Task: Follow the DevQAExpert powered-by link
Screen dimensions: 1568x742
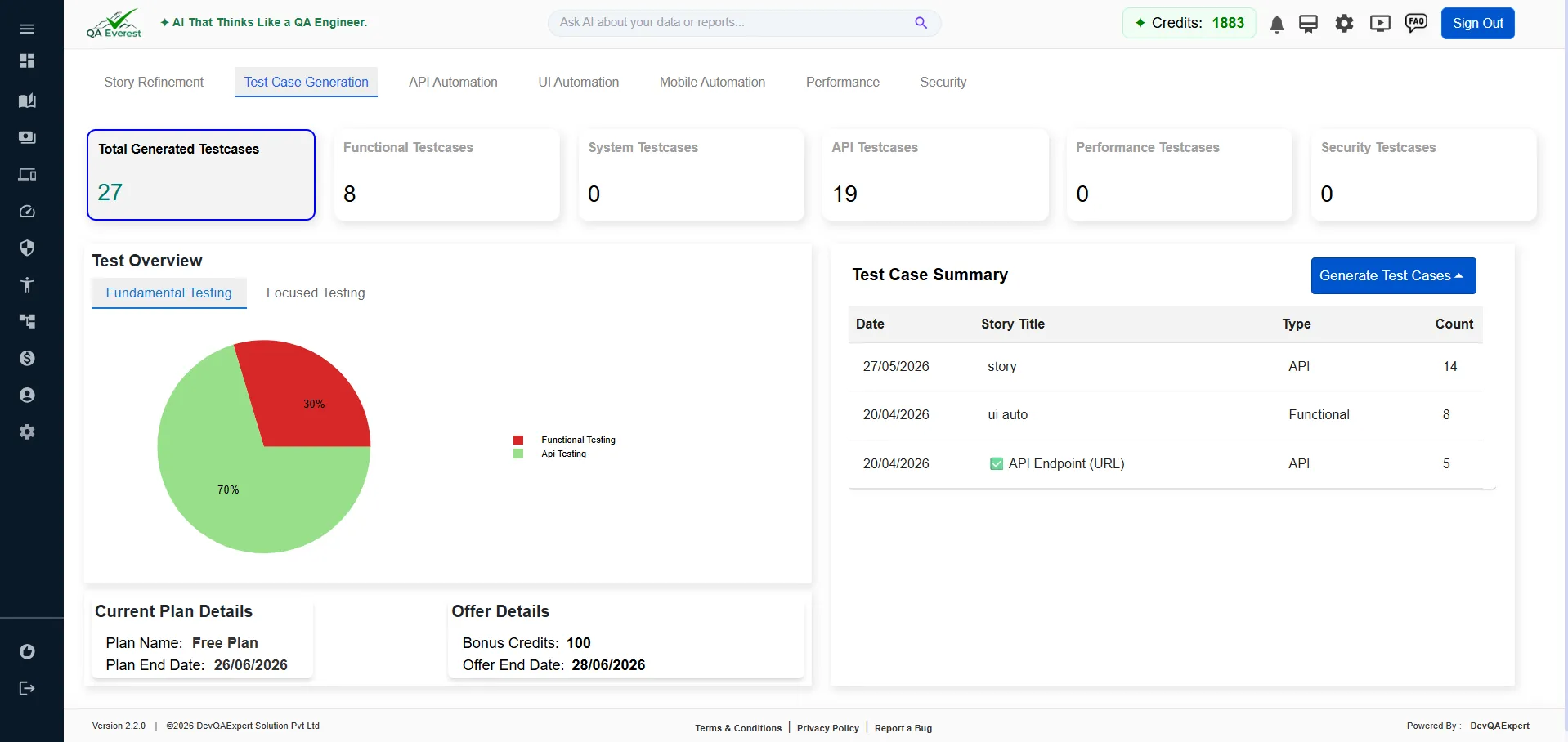Action: click(1499, 726)
